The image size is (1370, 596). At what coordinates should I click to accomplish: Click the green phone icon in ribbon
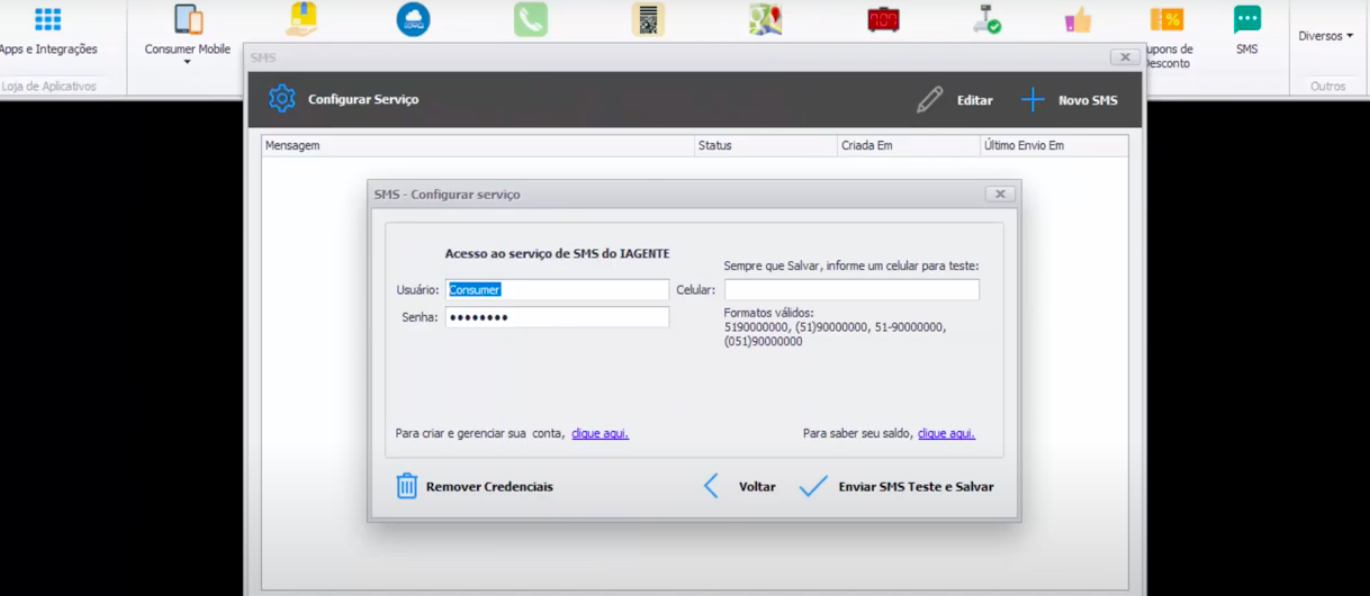tap(531, 20)
